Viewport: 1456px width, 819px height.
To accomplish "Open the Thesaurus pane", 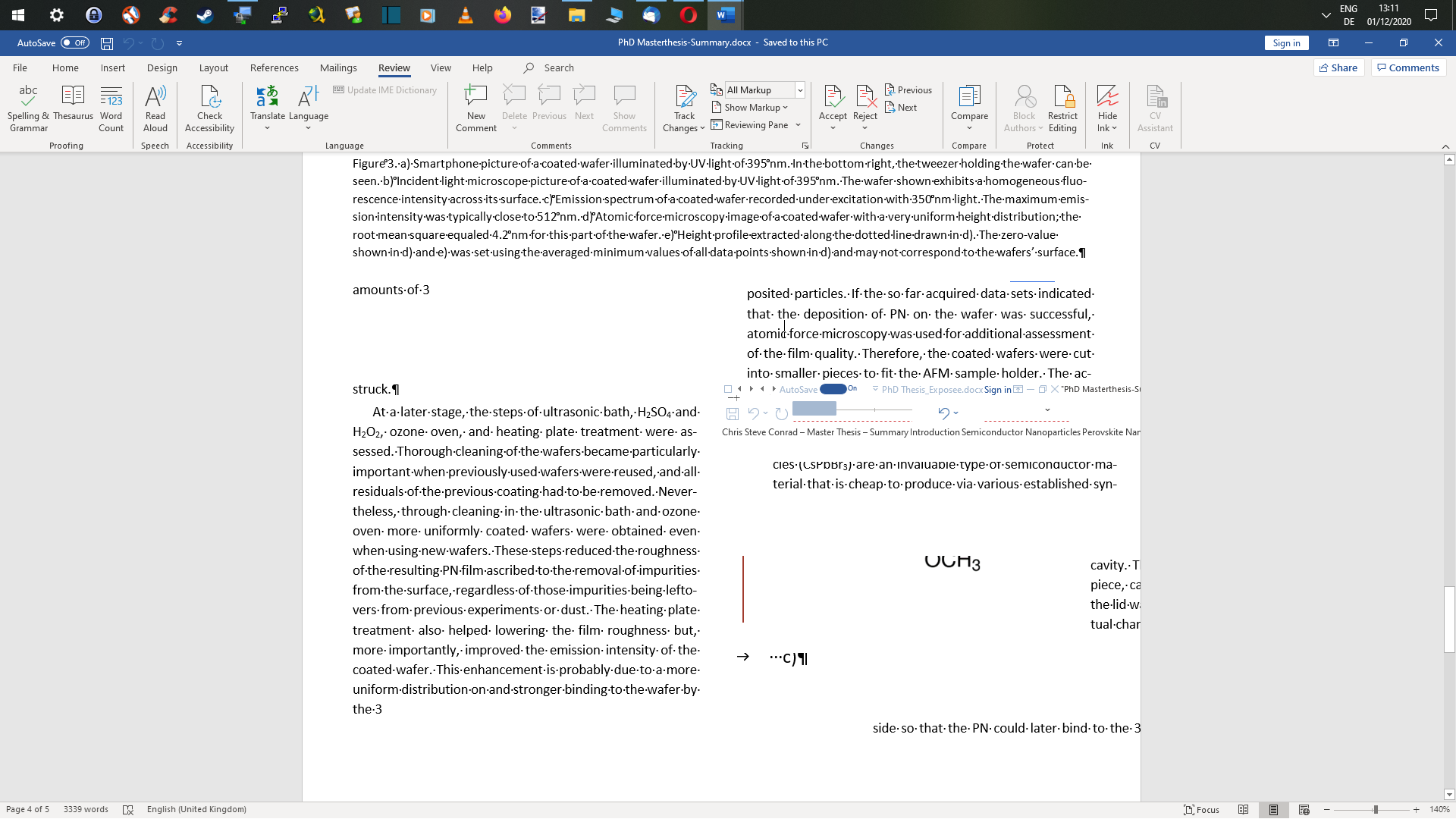I will tap(73, 106).
